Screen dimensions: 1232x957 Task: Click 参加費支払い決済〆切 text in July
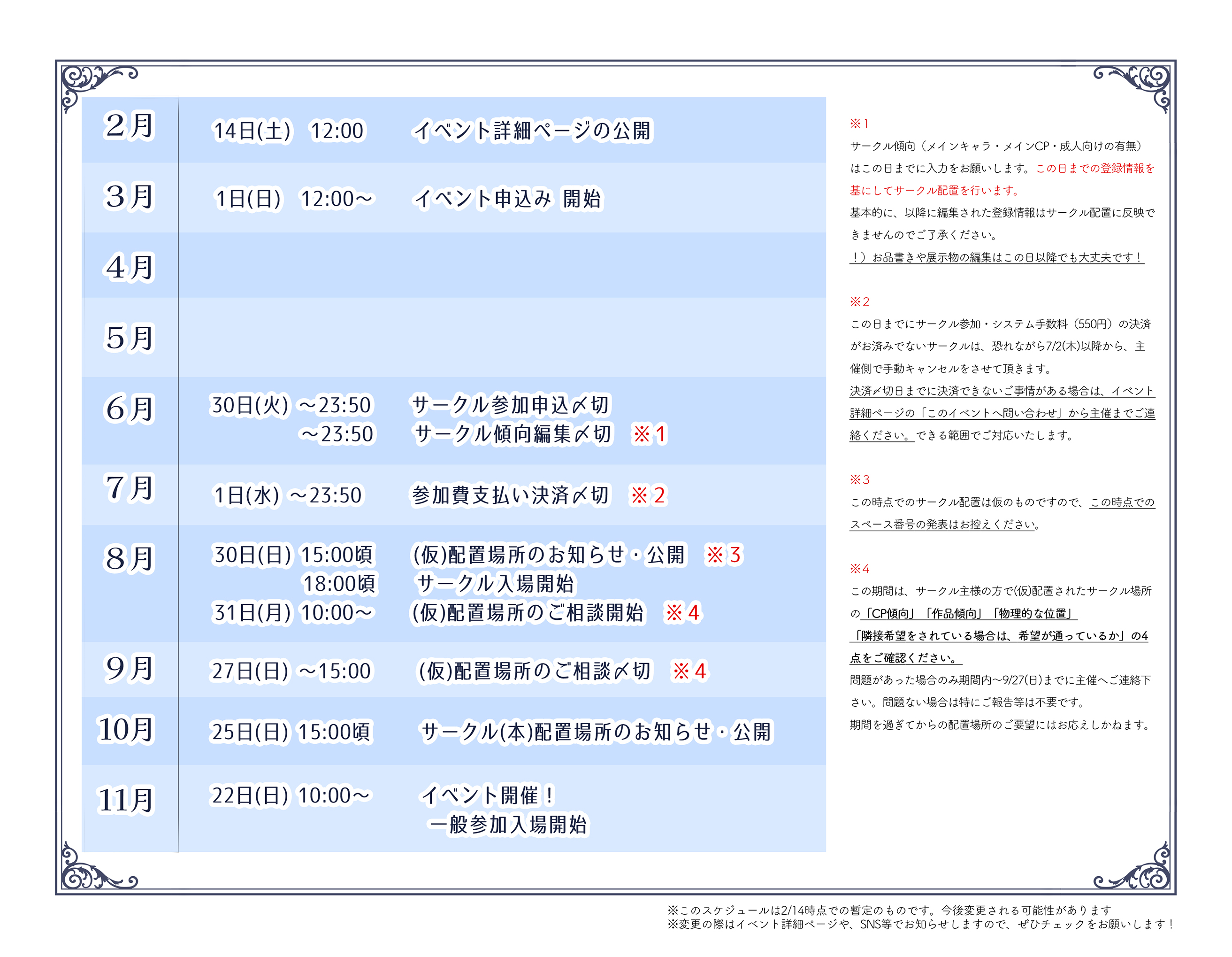[x=510, y=495]
